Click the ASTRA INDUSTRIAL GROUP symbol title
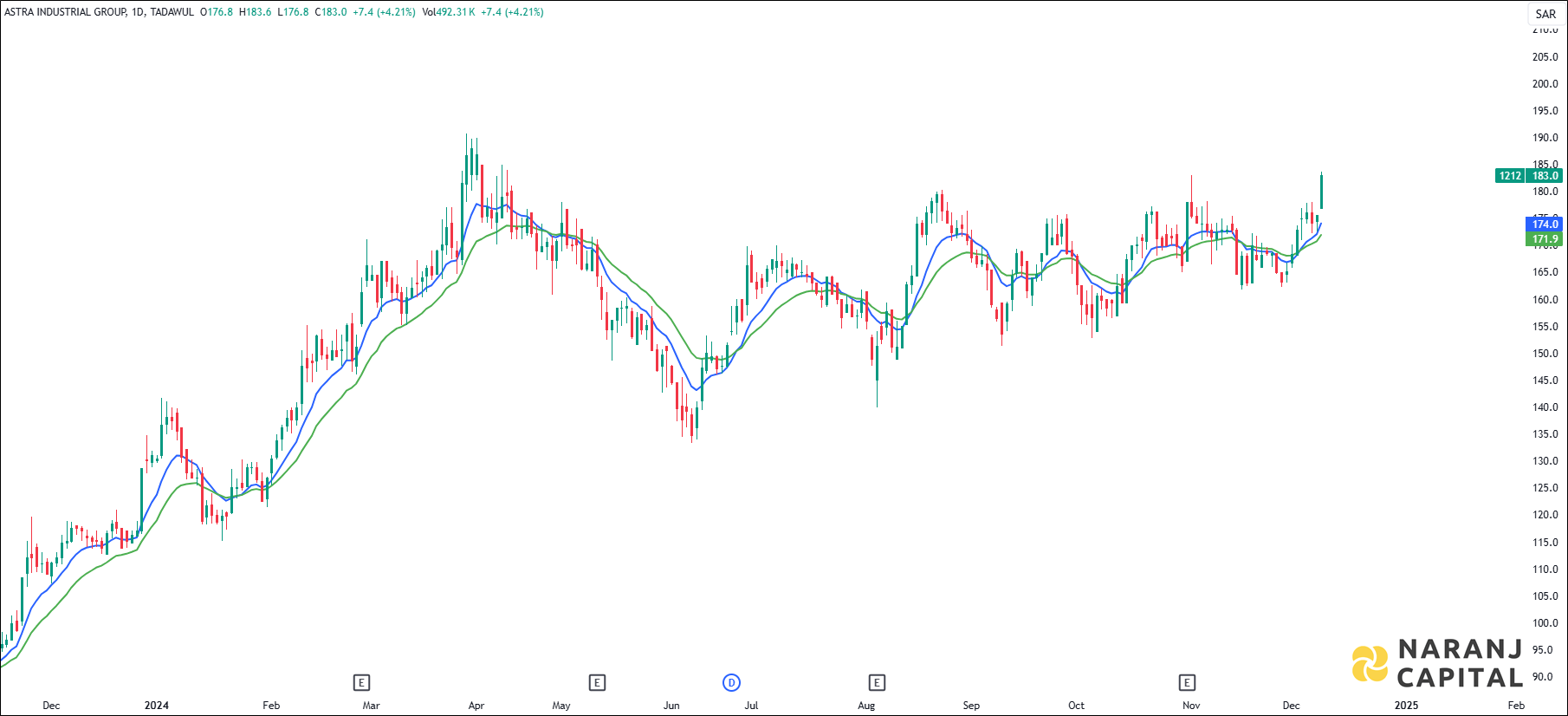Viewport: 1568px width, 716px height. 65,12
